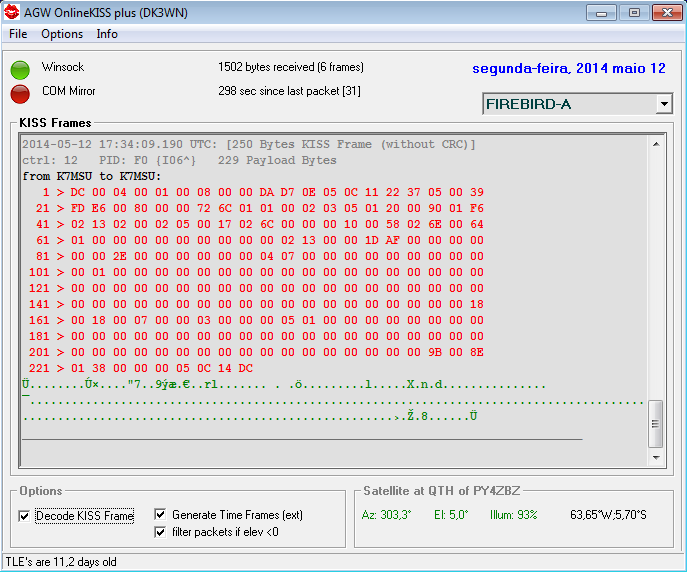This screenshot has width=687, height=572.
Task: Click hex row starting at offset 221
Action: (x=141, y=368)
